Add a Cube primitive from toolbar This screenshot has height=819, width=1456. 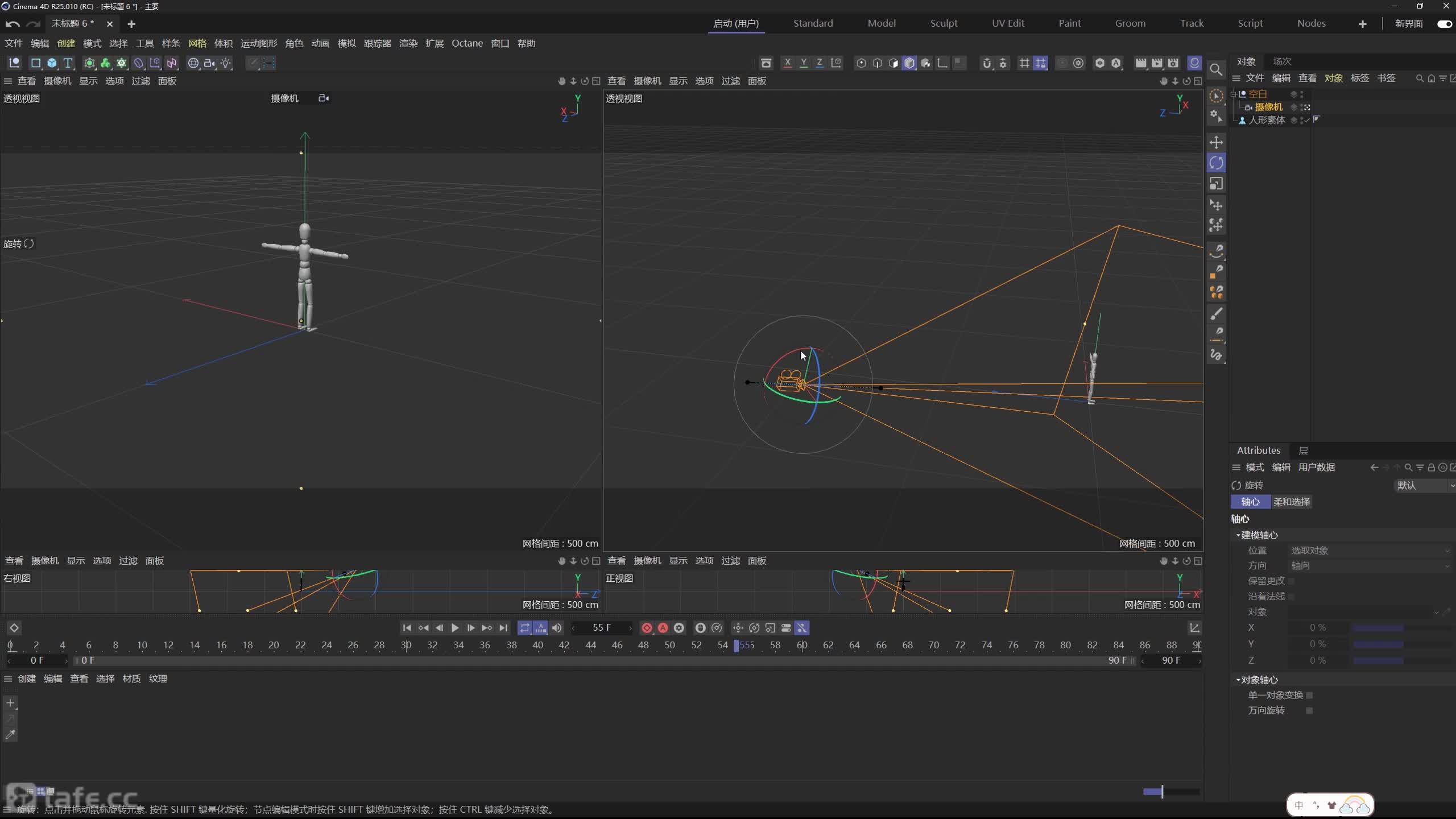tap(52, 63)
